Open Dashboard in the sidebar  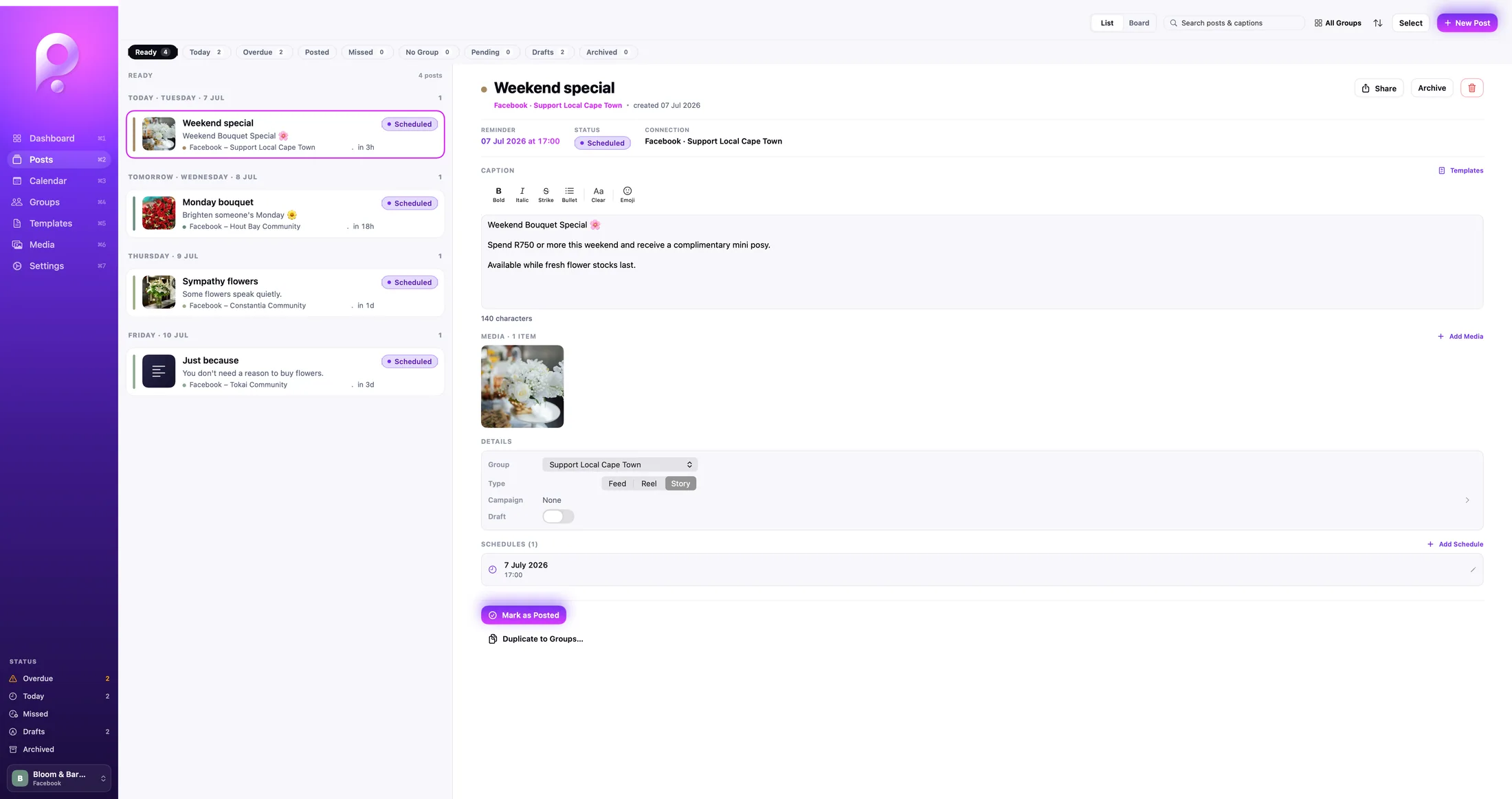[x=59, y=138]
